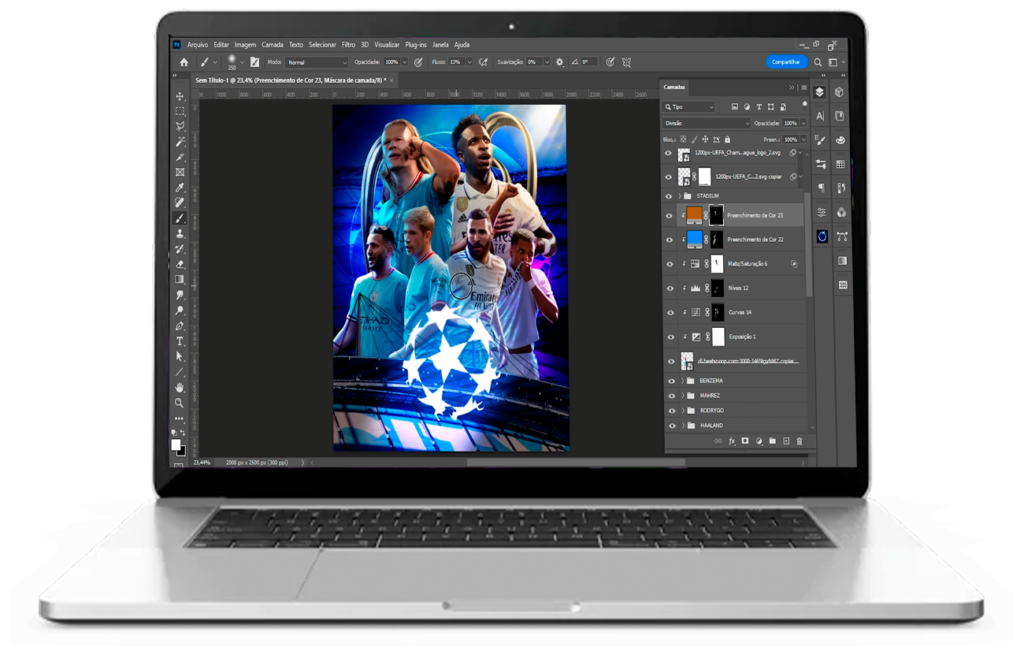Hide the Curvas 14 layer
Image resolution: width=1024 pixels, height=655 pixels.
[x=670, y=312]
